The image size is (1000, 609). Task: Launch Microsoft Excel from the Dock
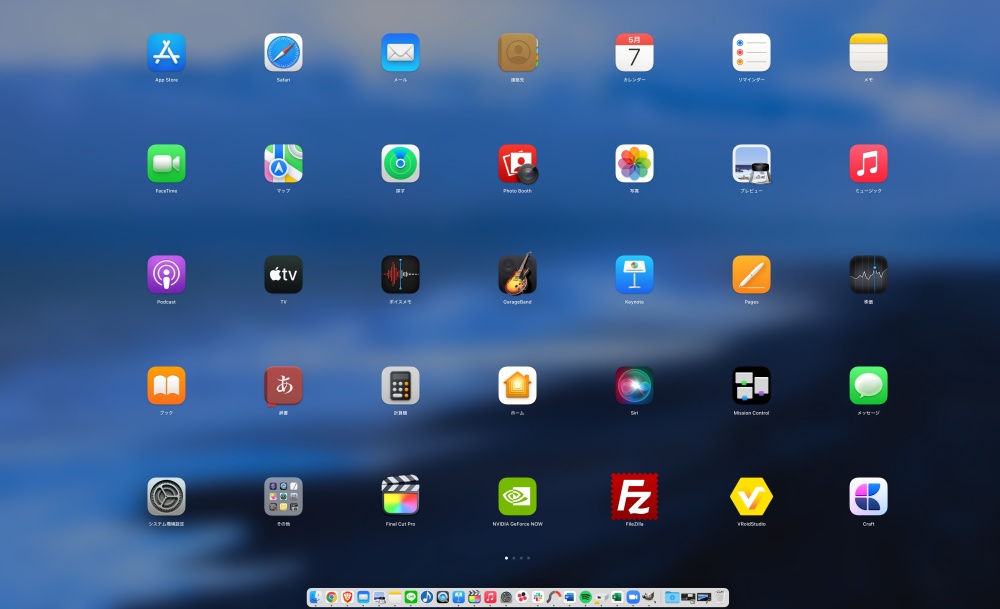click(x=617, y=597)
